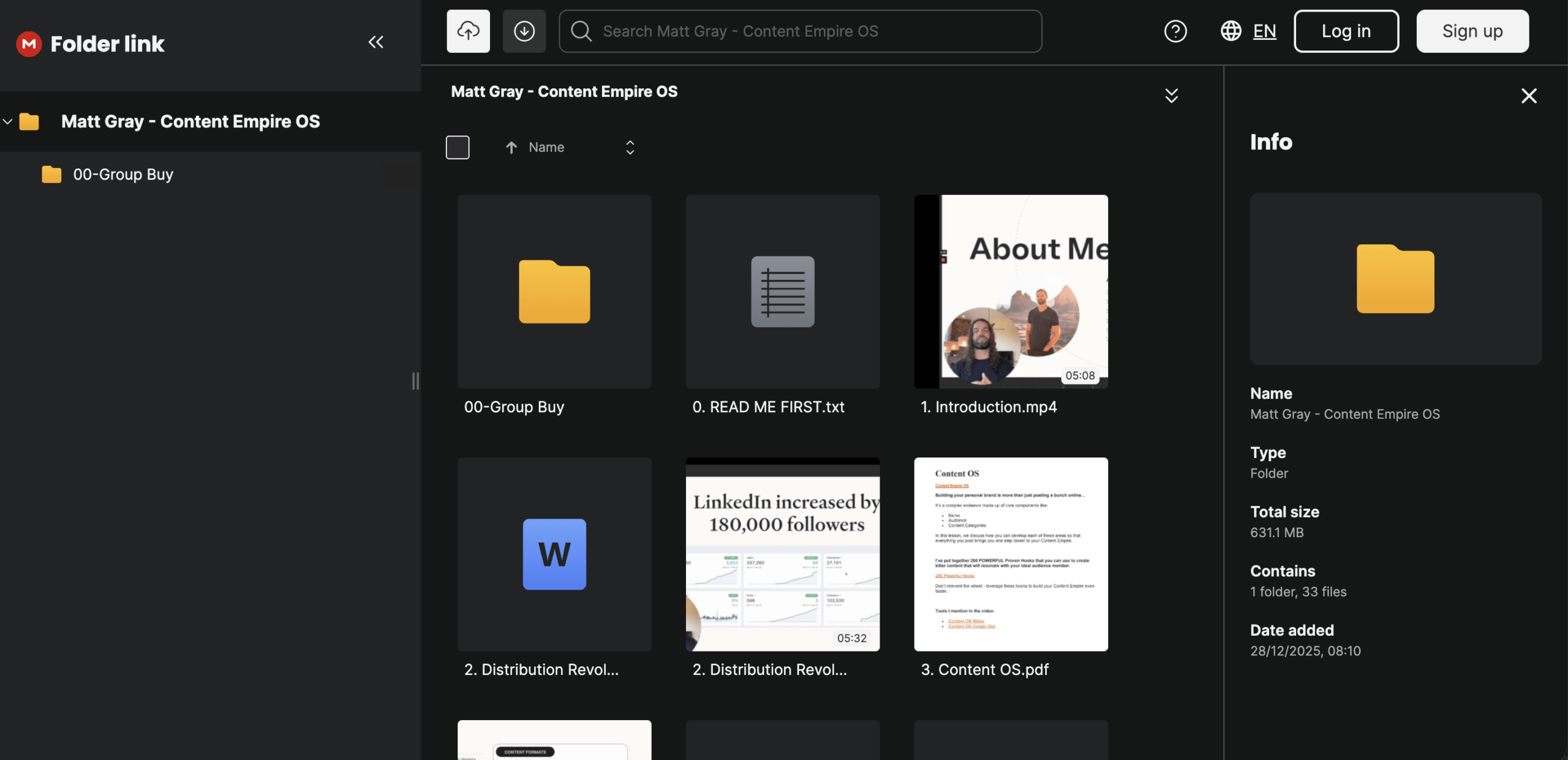Open the READ ME FIRST.txt file icon
The image size is (1568, 760).
782,292
